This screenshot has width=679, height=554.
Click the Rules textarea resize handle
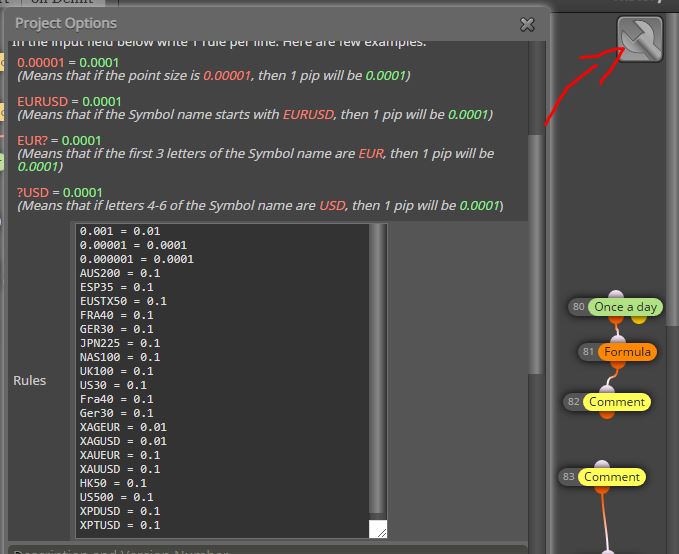pyautogui.click(x=378, y=529)
